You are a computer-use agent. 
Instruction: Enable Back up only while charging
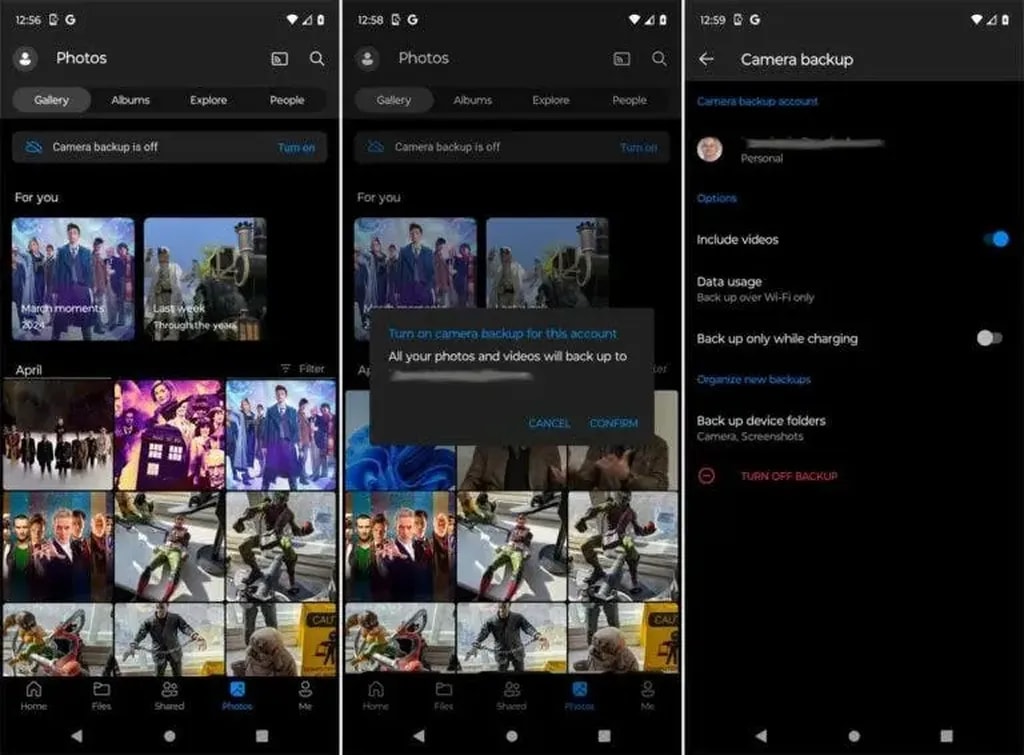tap(990, 339)
